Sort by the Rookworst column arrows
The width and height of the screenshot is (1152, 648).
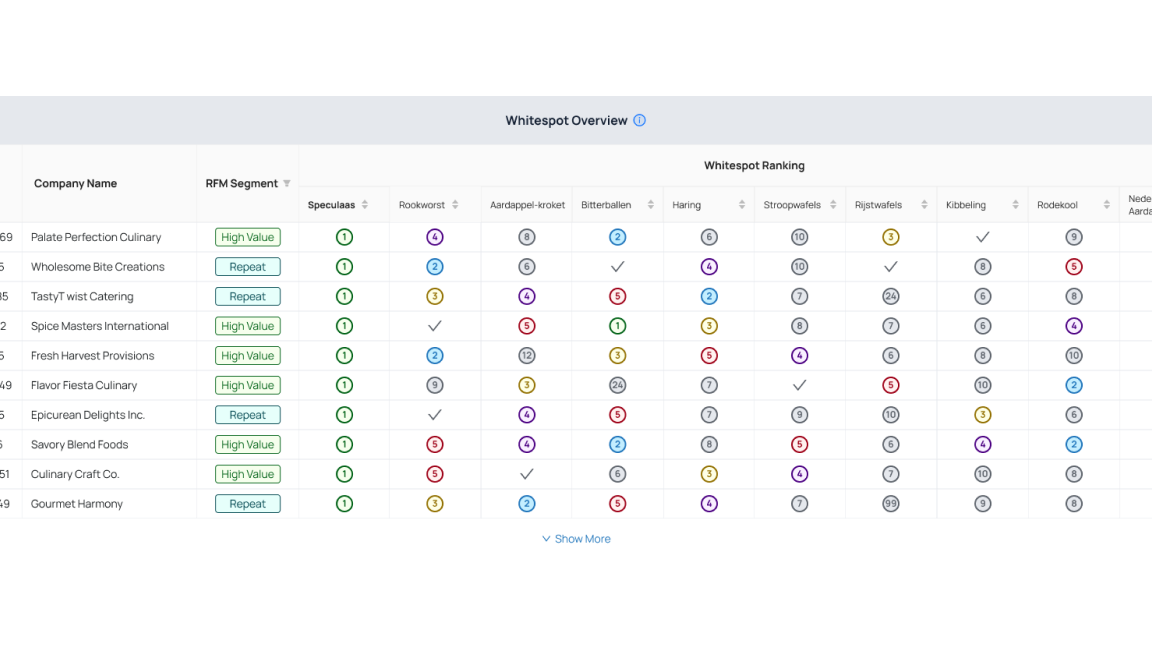(x=455, y=205)
